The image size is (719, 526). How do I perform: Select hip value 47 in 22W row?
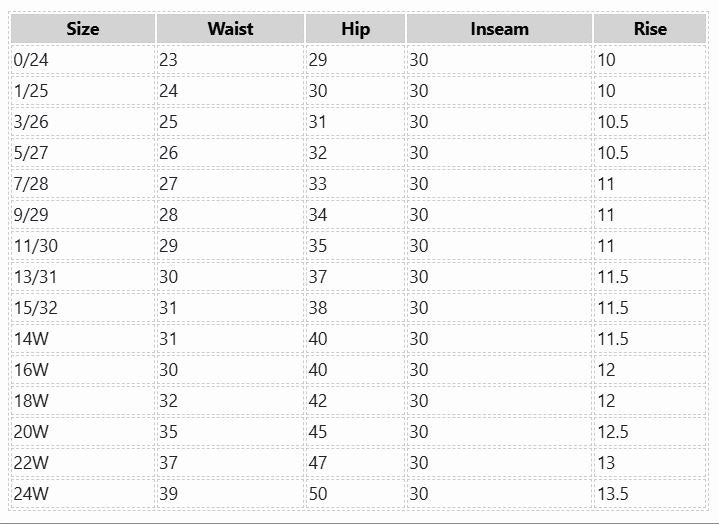(318, 463)
